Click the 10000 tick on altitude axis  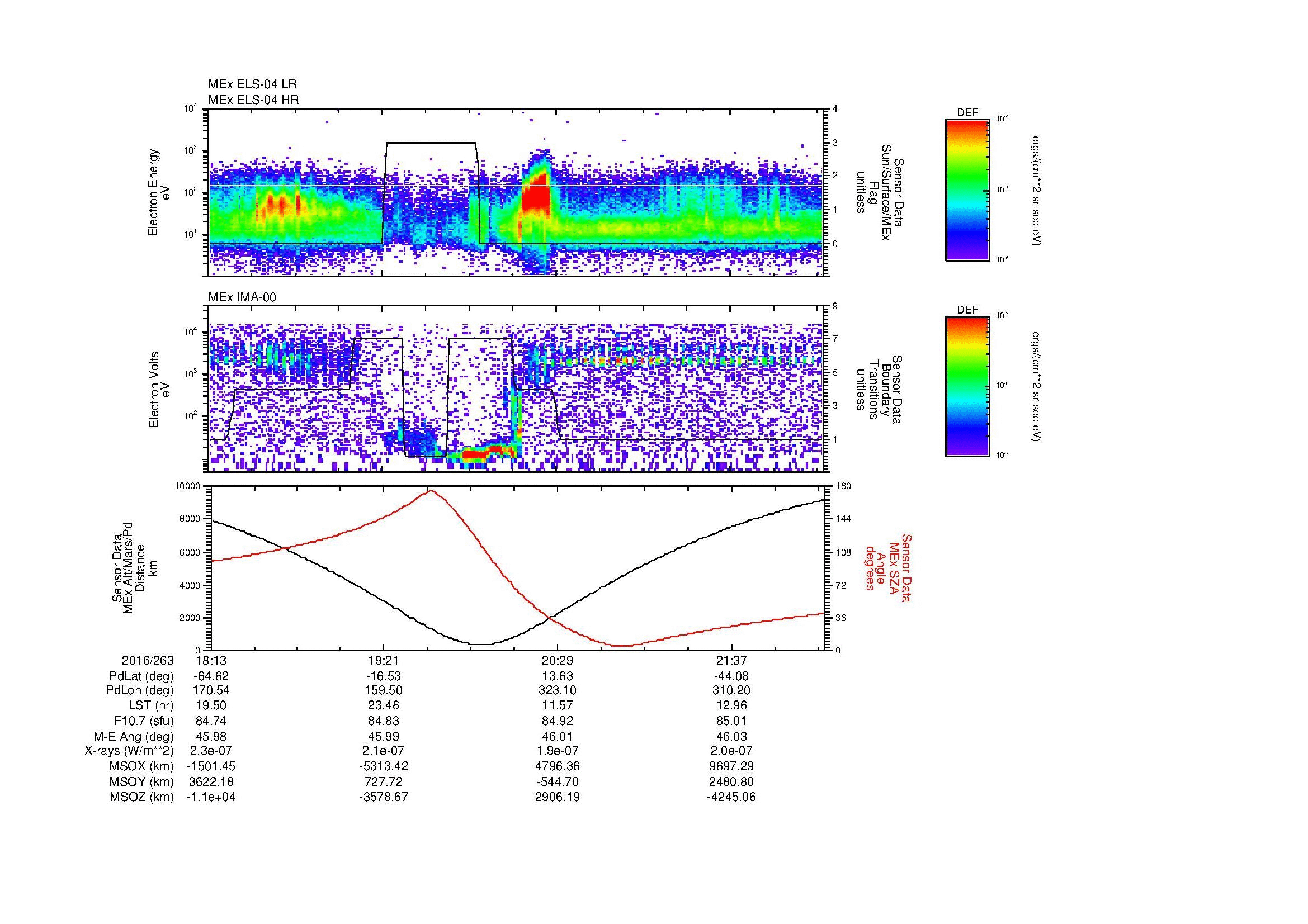click(x=188, y=486)
